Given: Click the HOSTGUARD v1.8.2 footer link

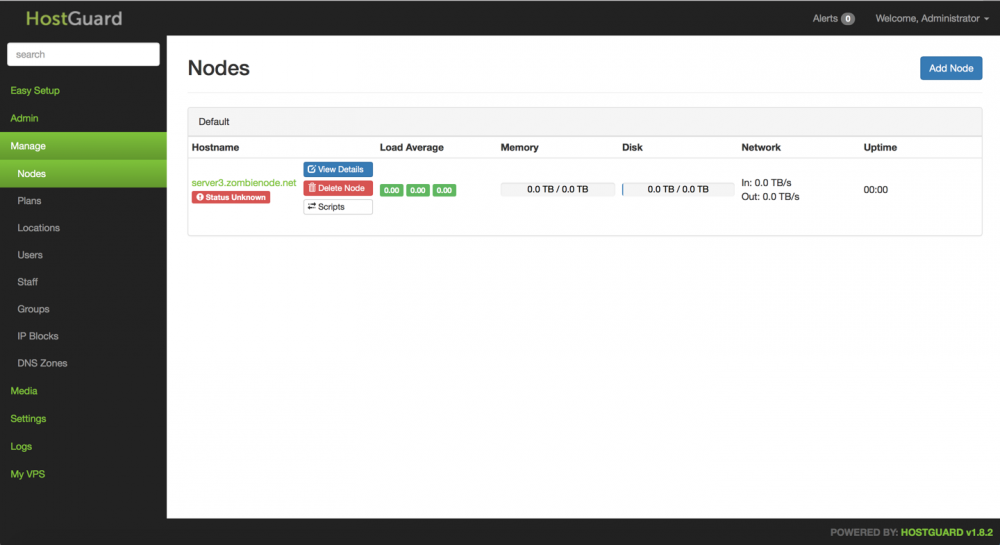Looking at the screenshot, I should pyautogui.click(x=946, y=532).
